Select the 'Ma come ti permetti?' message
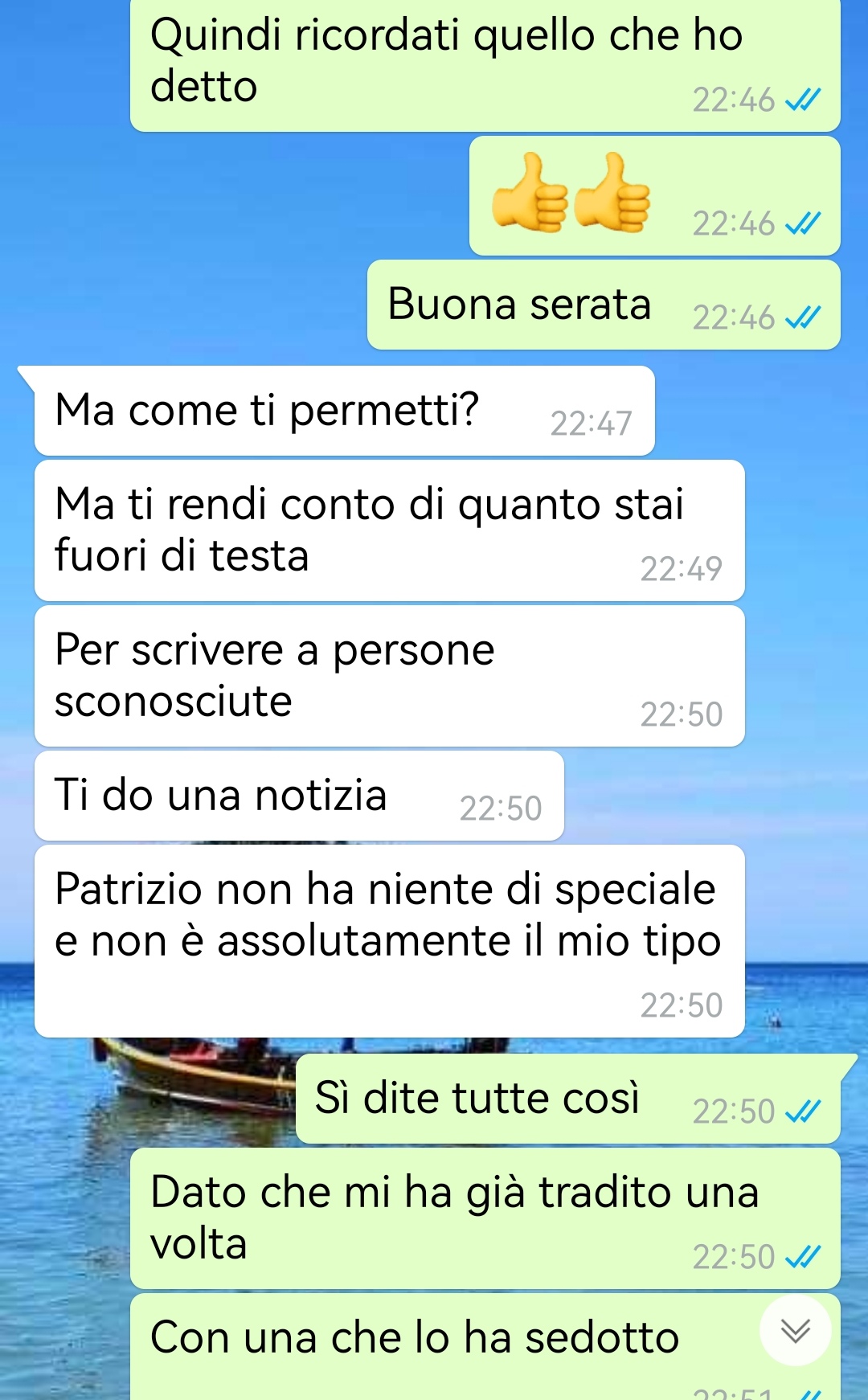The width and height of the screenshot is (868, 1400). [344, 411]
